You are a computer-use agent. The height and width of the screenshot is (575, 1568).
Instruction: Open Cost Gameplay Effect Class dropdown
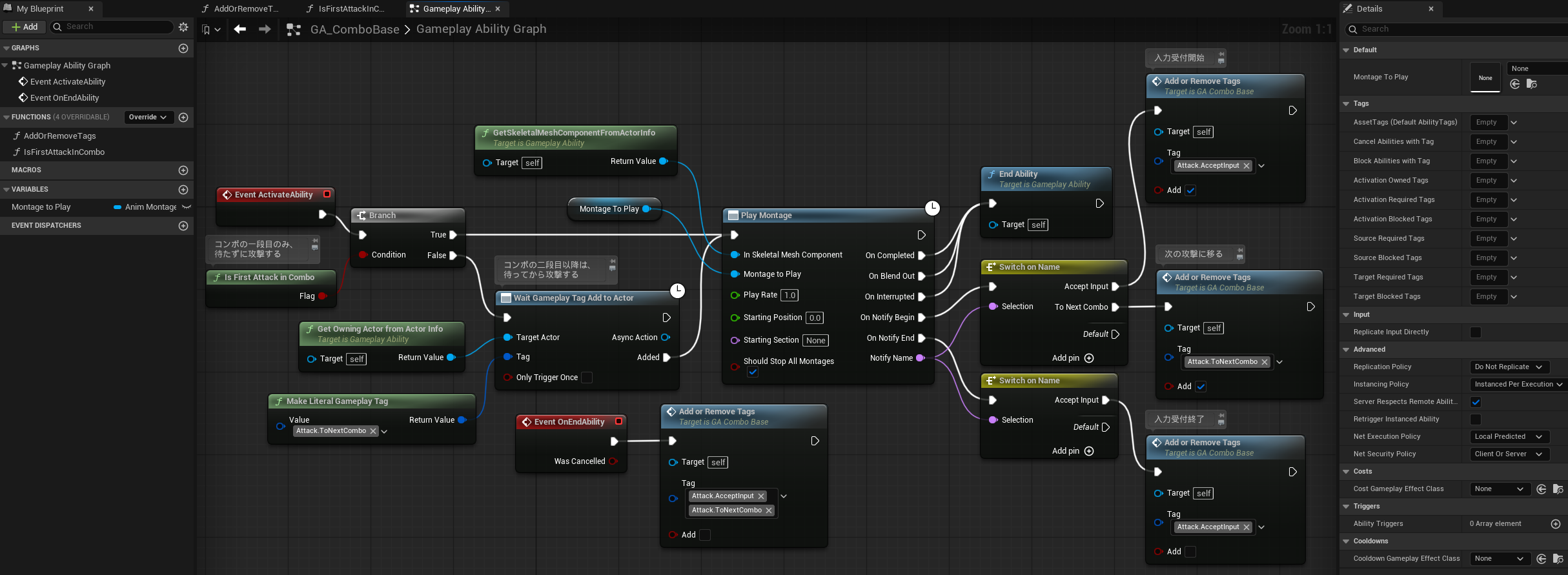coord(1500,489)
